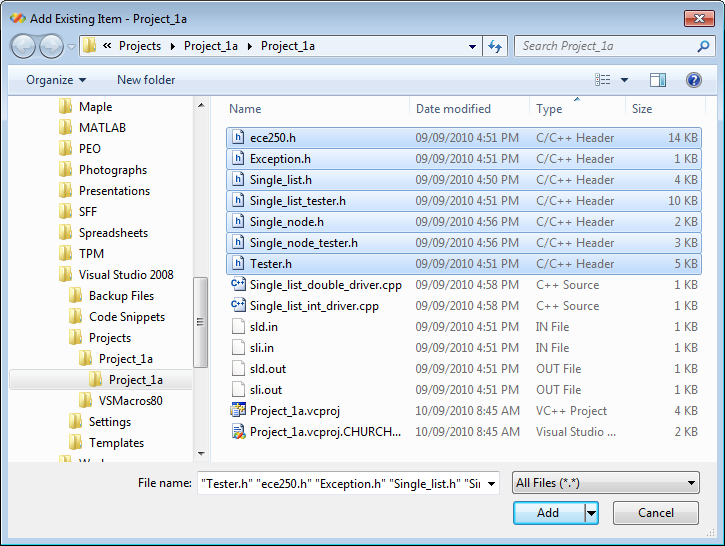Click the Back navigation arrow button
This screenshot has height=546, width=725.
click(24, 46)
